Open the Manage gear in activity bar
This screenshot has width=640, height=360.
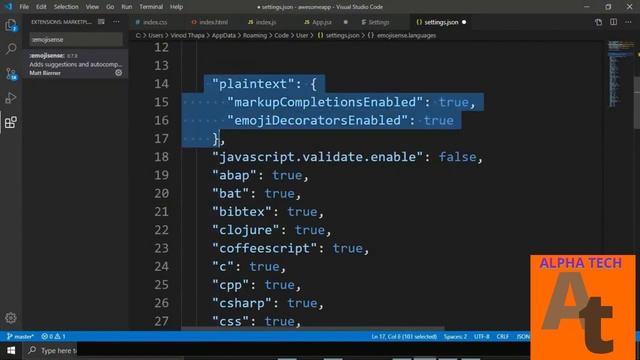(x=11, y=318)
